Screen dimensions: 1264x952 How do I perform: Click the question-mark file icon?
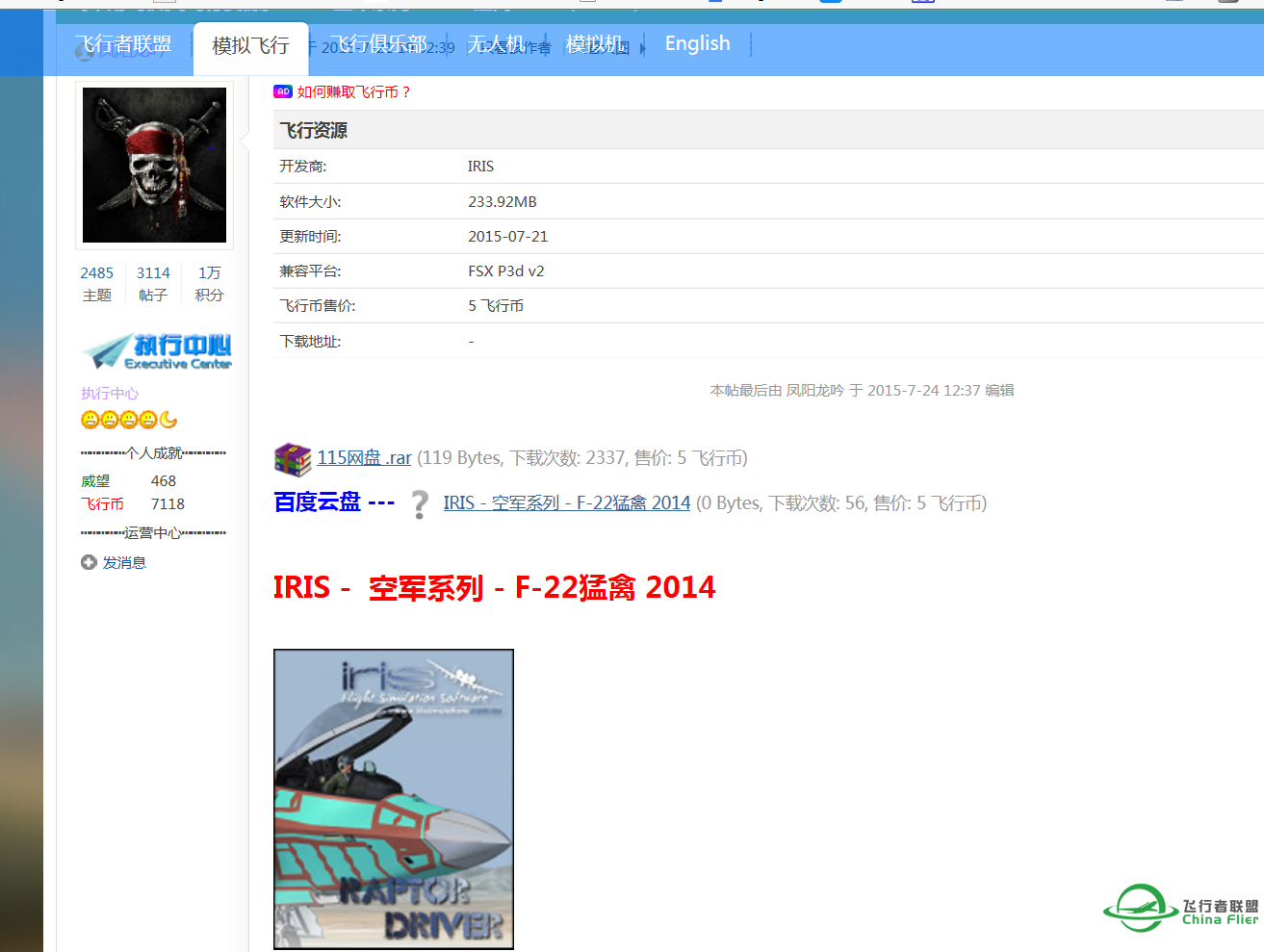(419, 503)
